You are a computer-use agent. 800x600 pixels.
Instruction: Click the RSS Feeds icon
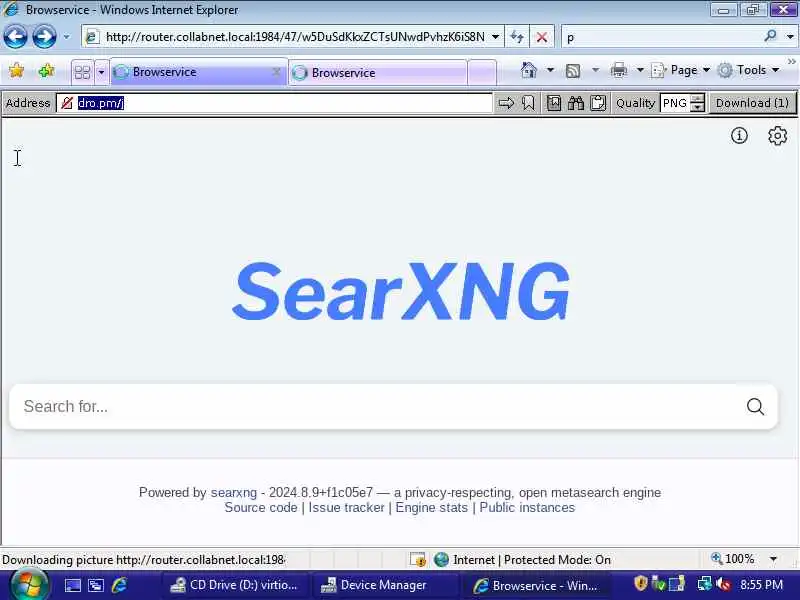573,70
